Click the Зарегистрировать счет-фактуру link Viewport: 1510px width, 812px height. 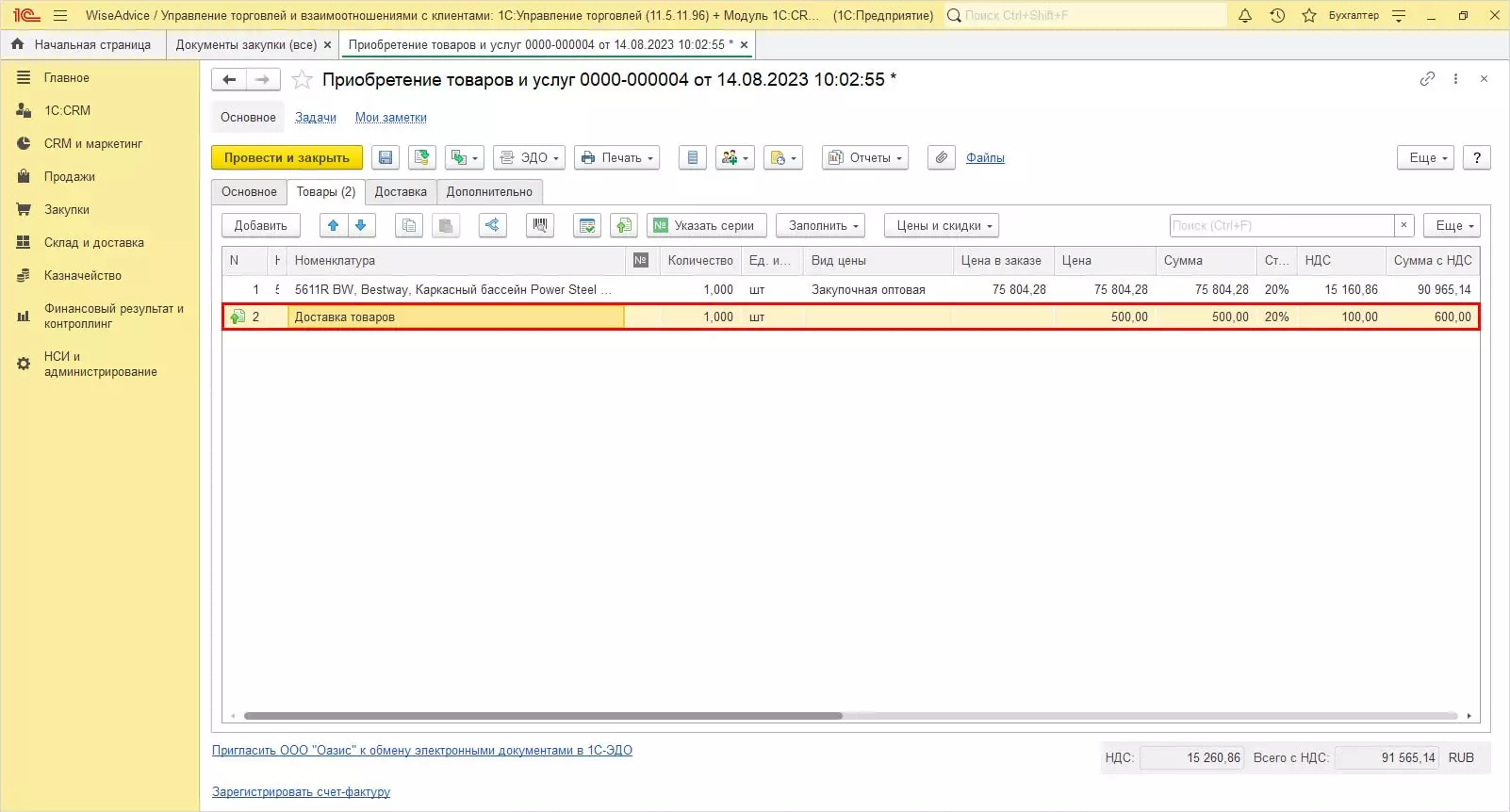tap(301, 791)
